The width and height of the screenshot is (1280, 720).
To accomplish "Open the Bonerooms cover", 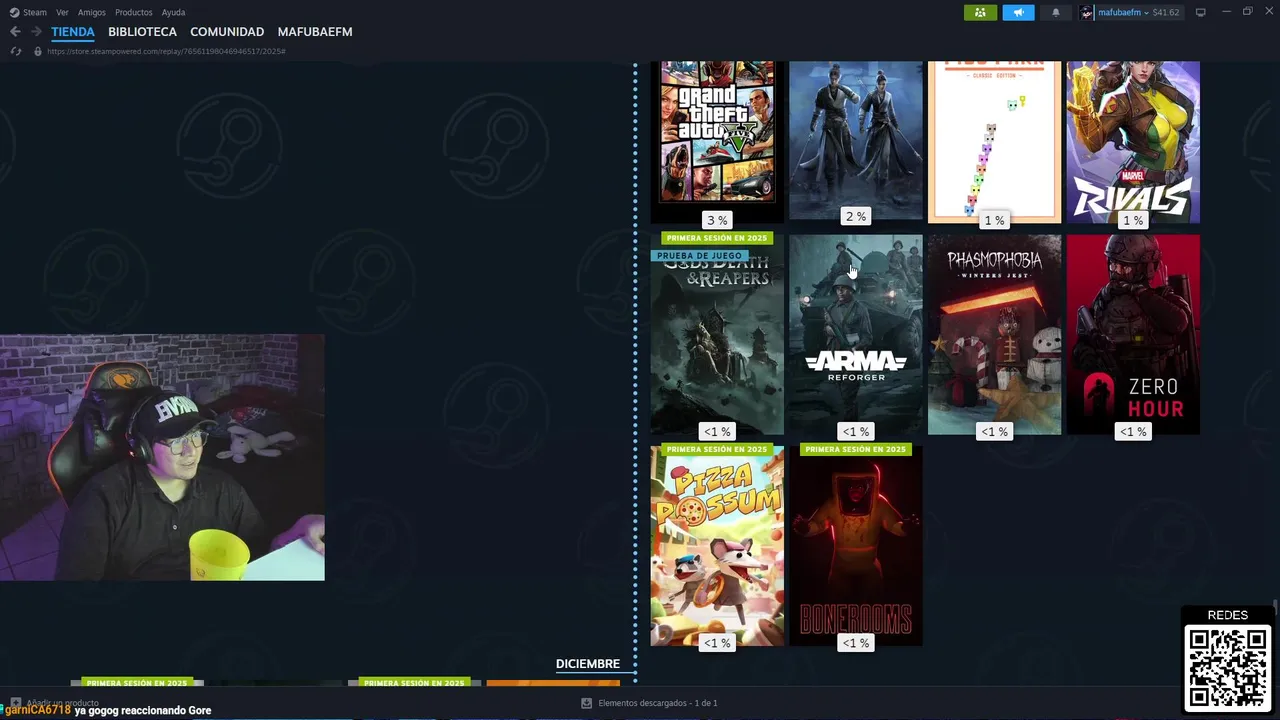I will 856,545.
